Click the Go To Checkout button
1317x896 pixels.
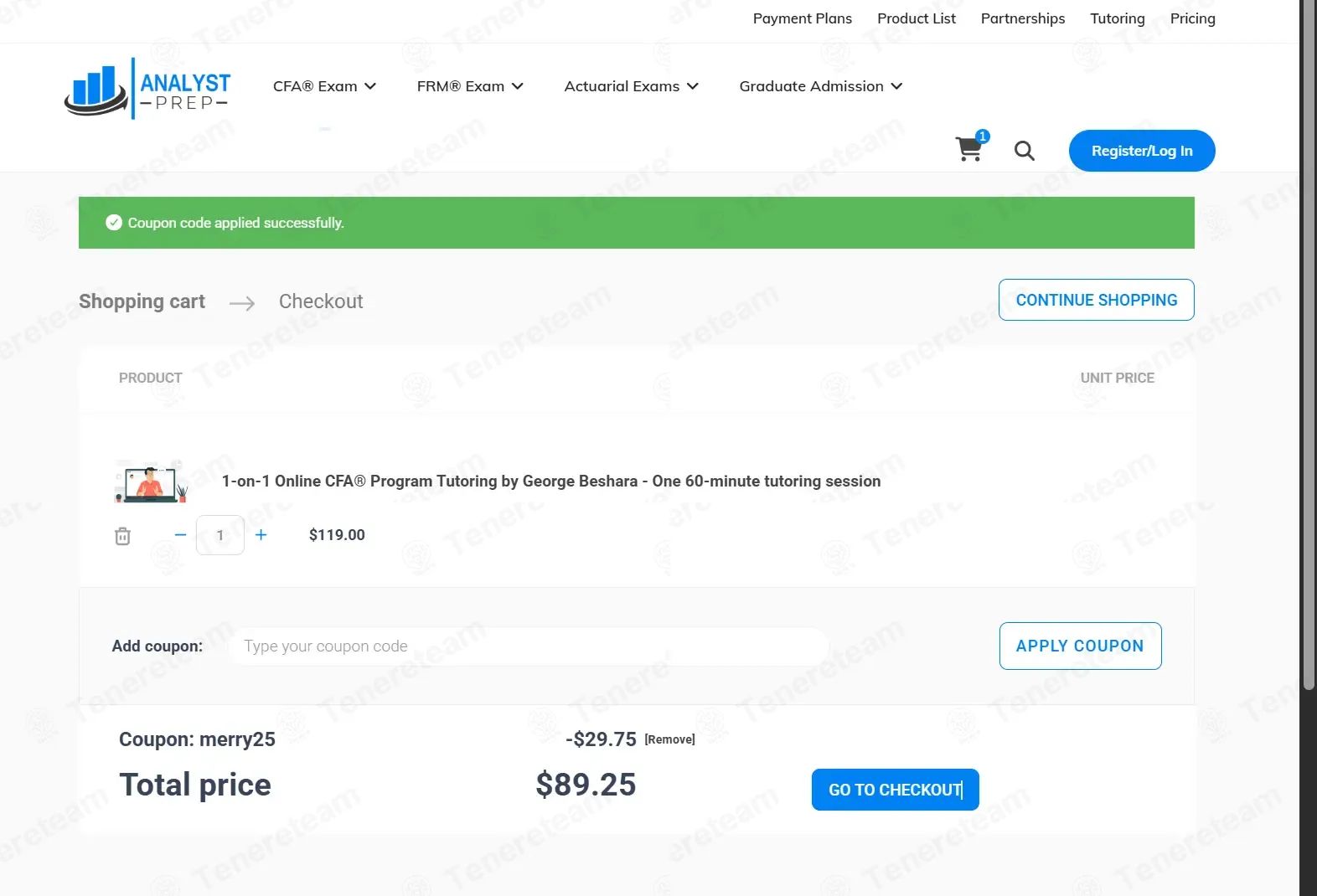(x=895, y=790)
